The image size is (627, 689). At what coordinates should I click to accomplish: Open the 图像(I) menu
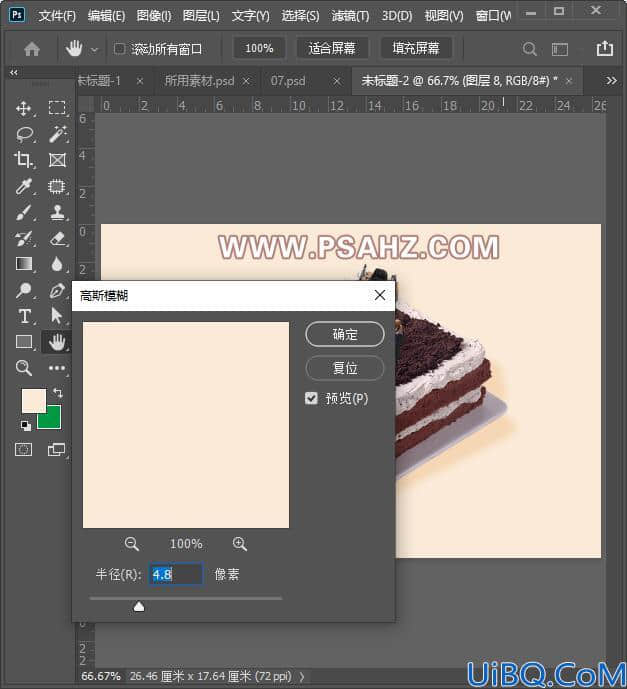click(153, 16)
